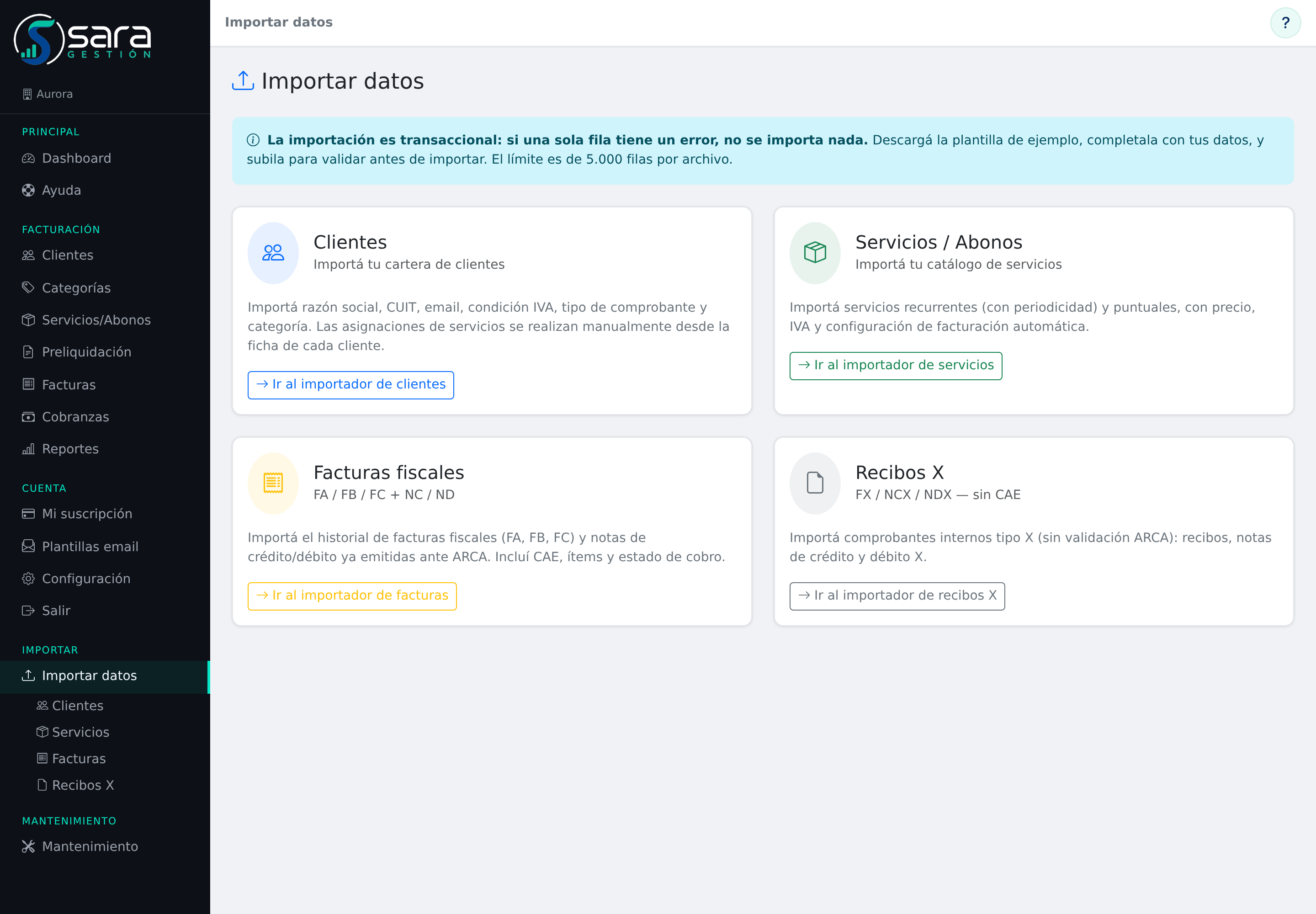Click the gray file icon on Recibos X card
The width and height of the screenshot is (1316, 914).
[815, 483]
